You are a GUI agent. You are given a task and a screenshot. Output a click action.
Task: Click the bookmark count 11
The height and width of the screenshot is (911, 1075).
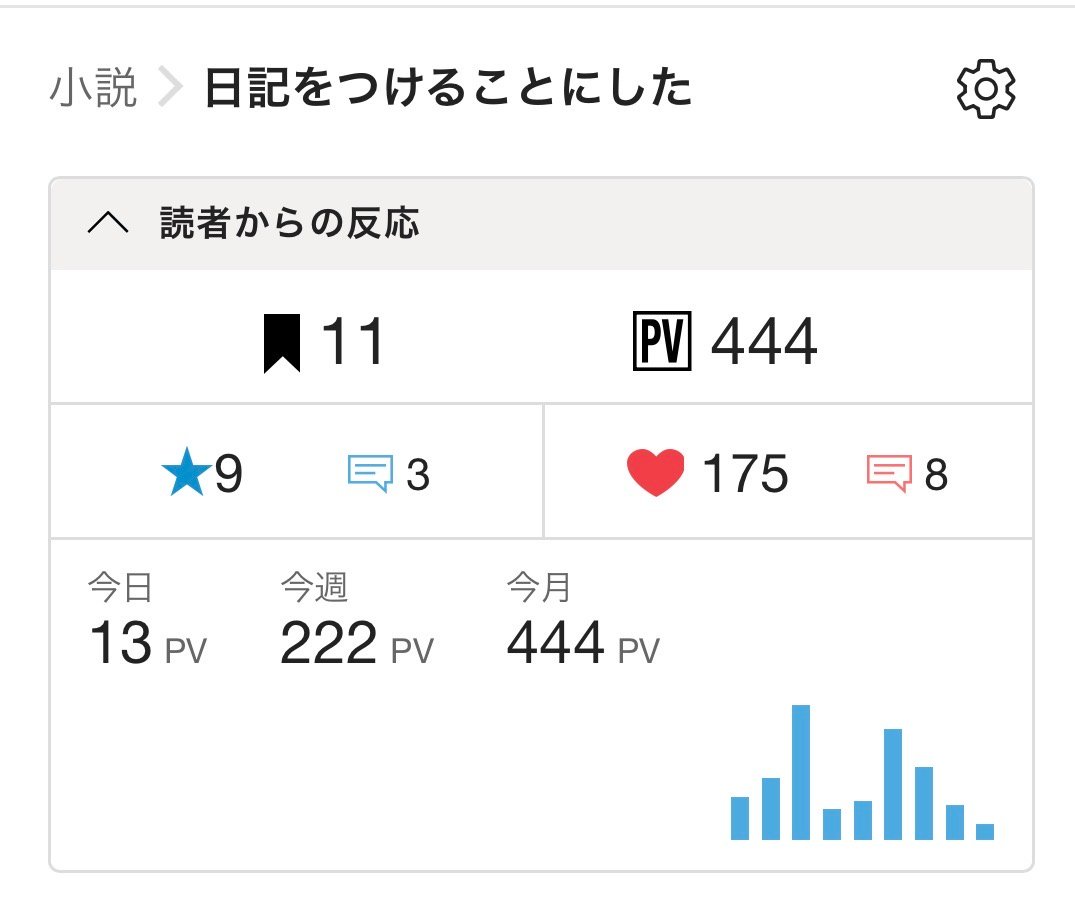click(x=353, y=343)
